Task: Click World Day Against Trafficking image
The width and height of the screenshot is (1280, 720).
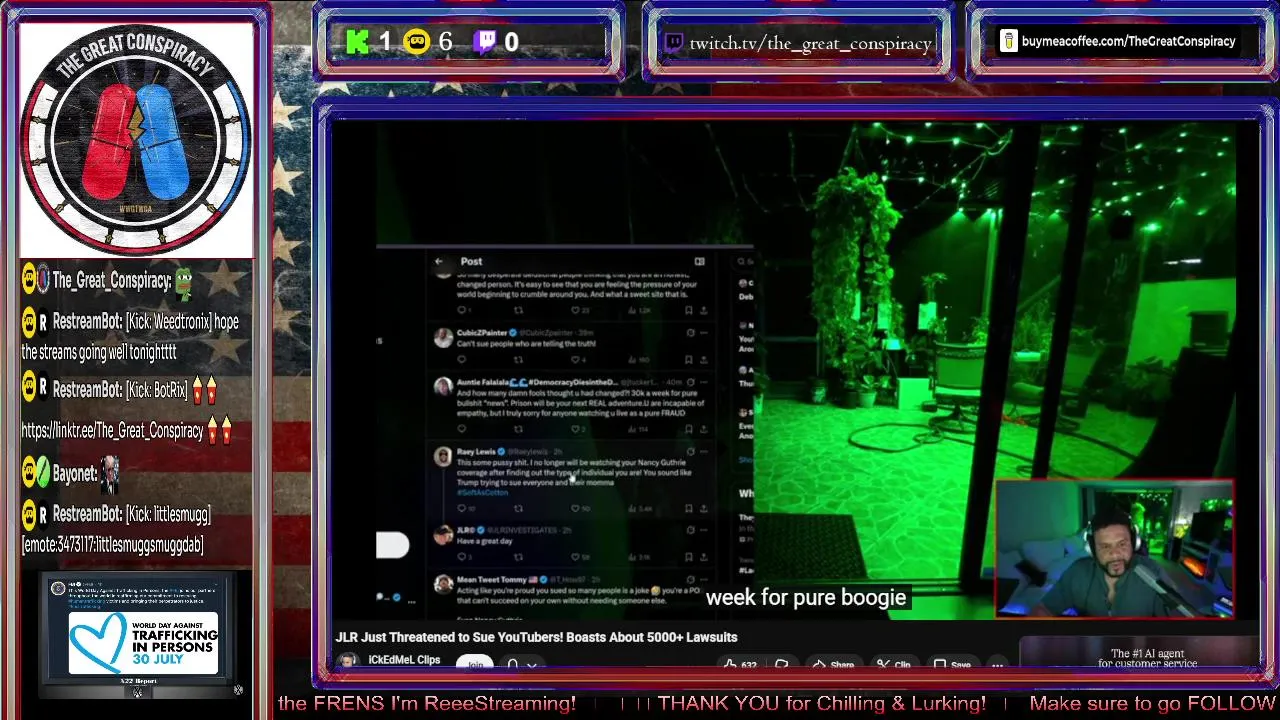Action: (x=143, y=641)
